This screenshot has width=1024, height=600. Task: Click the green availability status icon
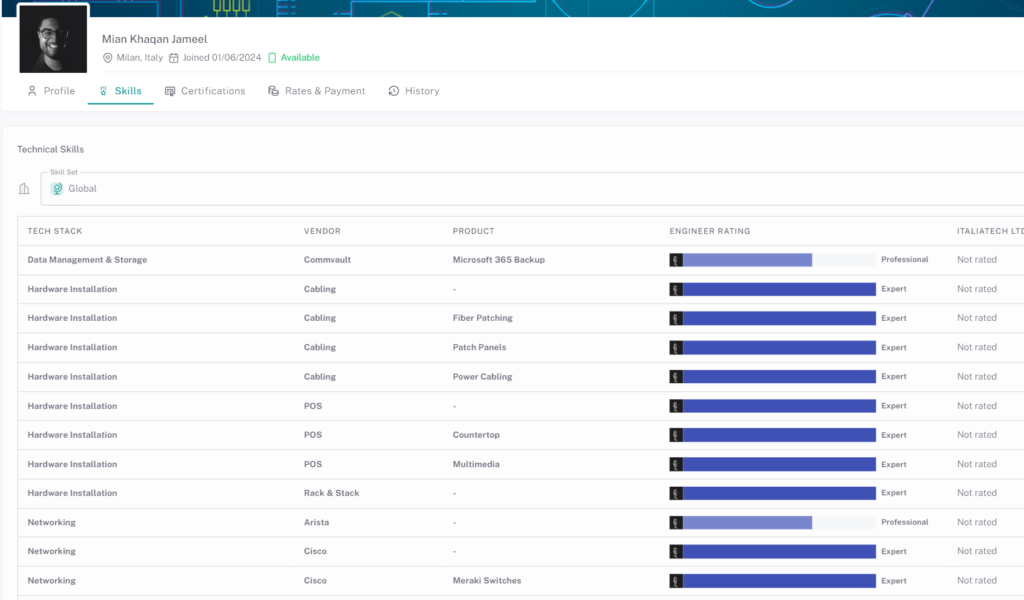tap(272, 58)
